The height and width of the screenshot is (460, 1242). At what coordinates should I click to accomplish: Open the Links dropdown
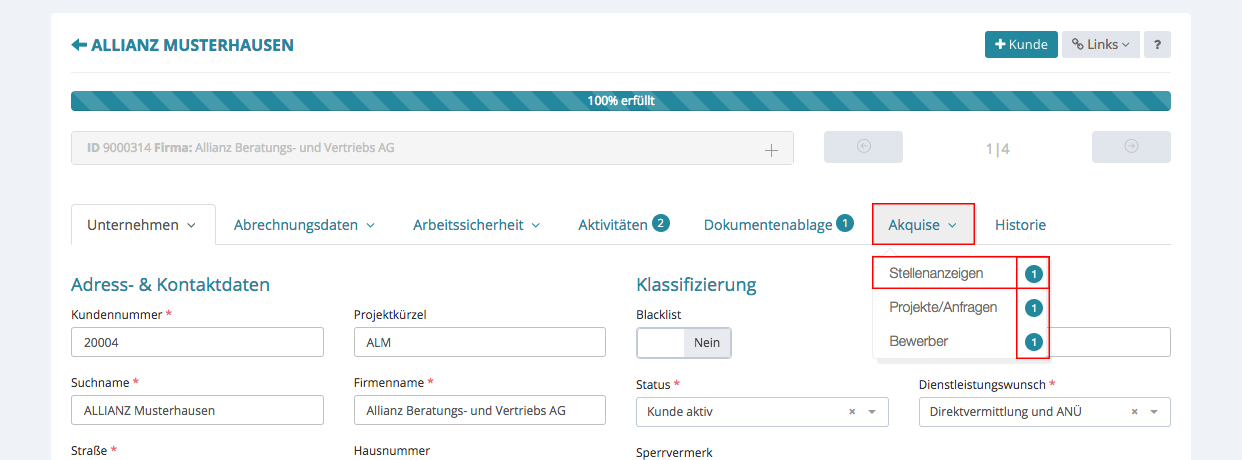1100,45
